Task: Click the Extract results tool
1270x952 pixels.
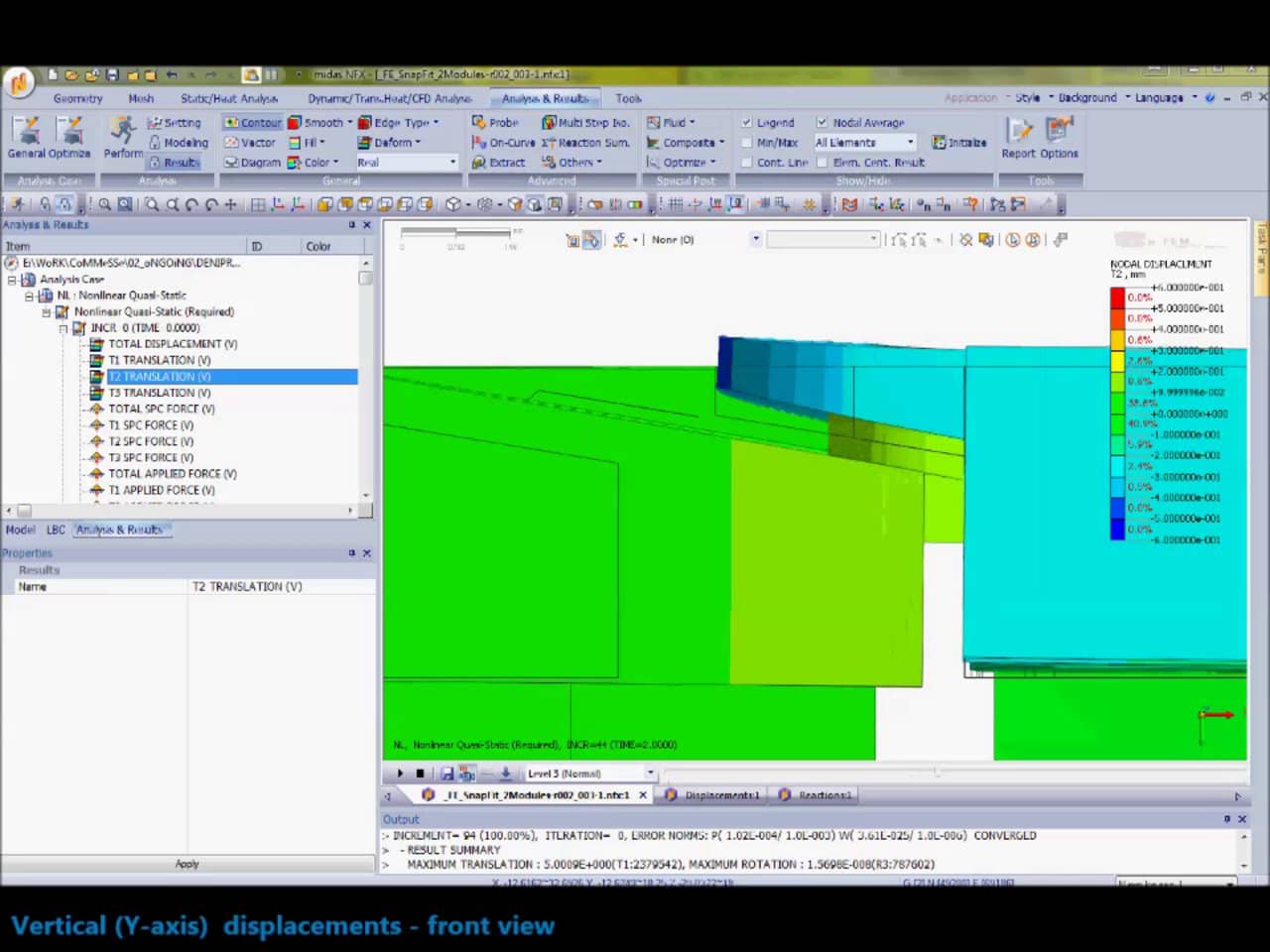Action: point(498,163)
